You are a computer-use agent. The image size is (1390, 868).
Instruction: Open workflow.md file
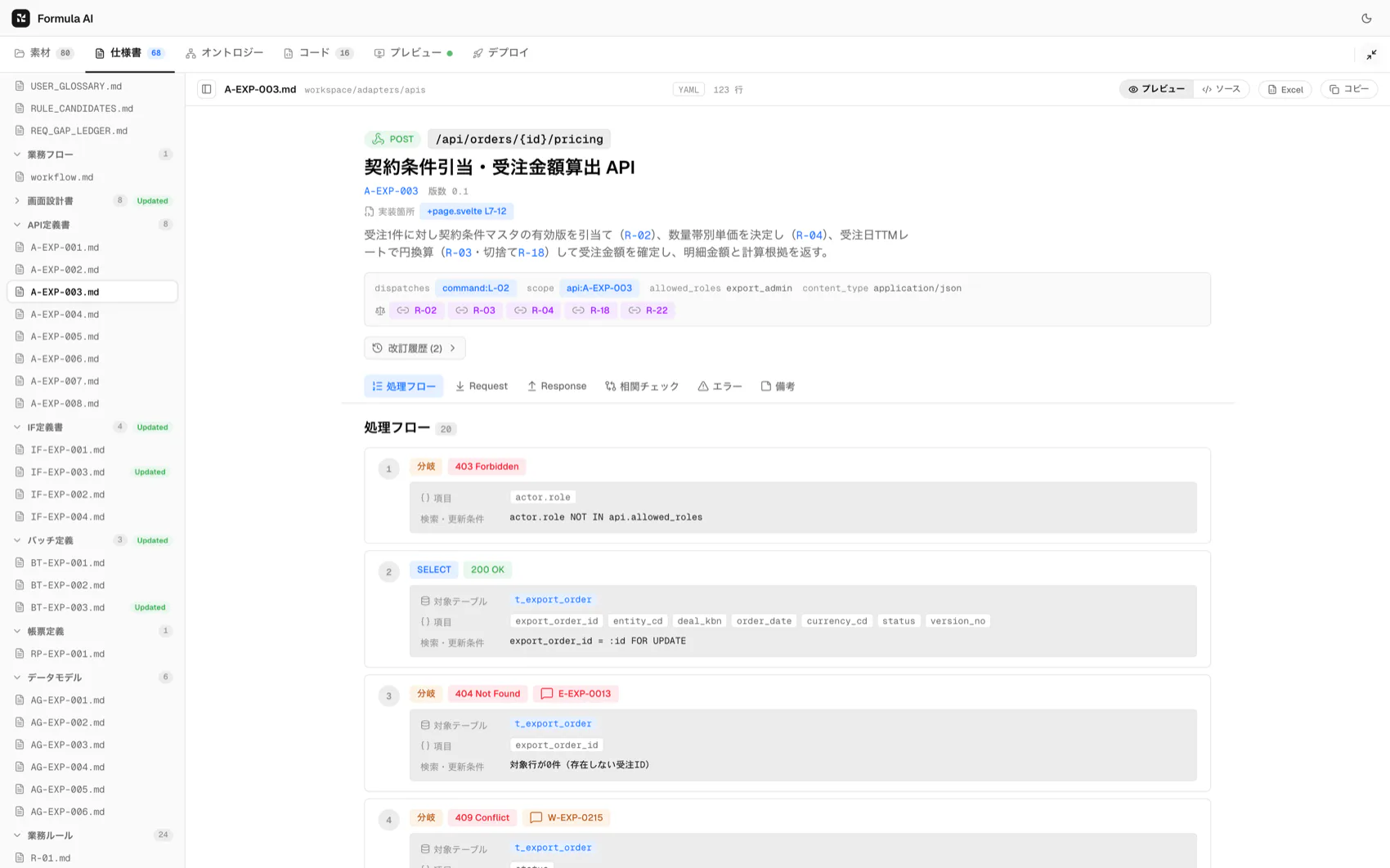tap(92, 177)
